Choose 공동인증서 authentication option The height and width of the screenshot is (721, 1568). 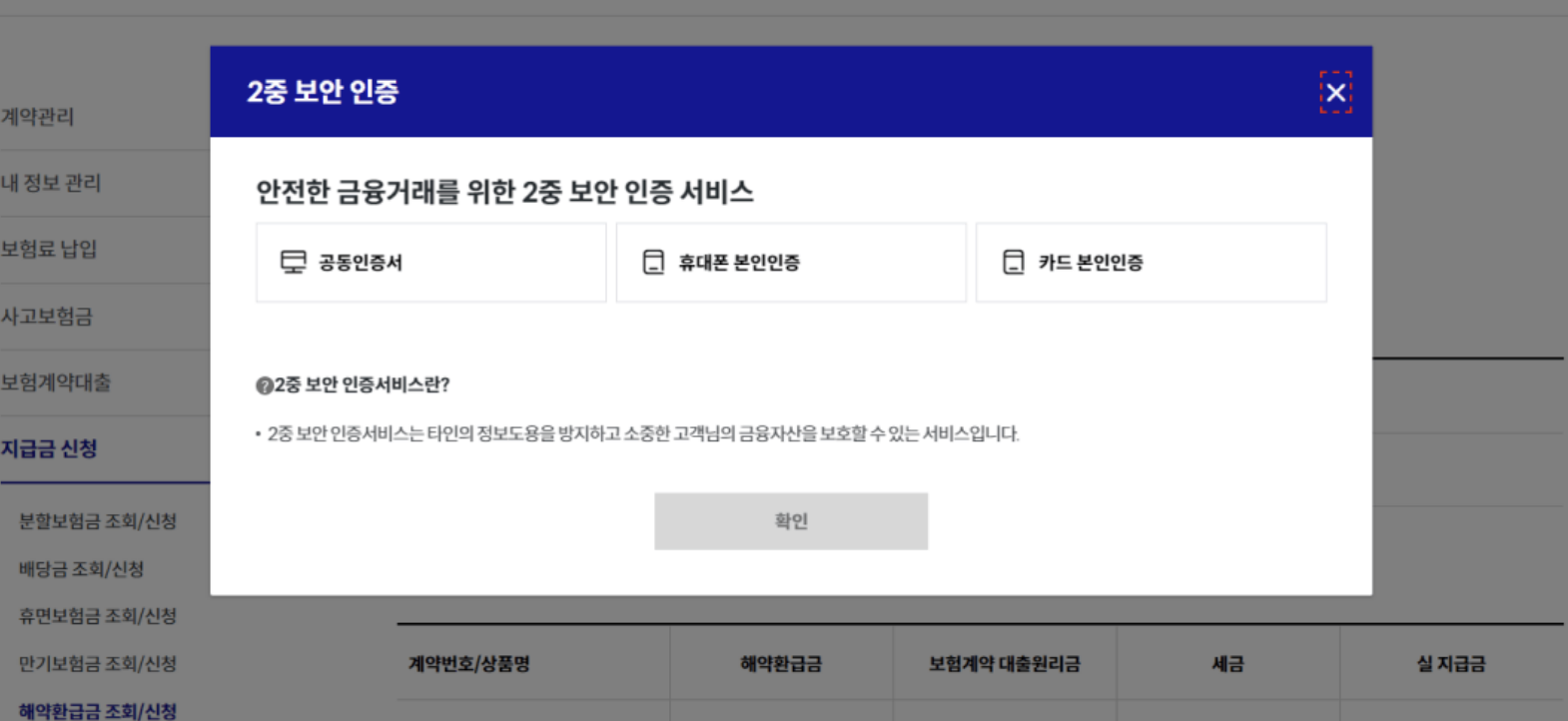(x=431, y=263)
